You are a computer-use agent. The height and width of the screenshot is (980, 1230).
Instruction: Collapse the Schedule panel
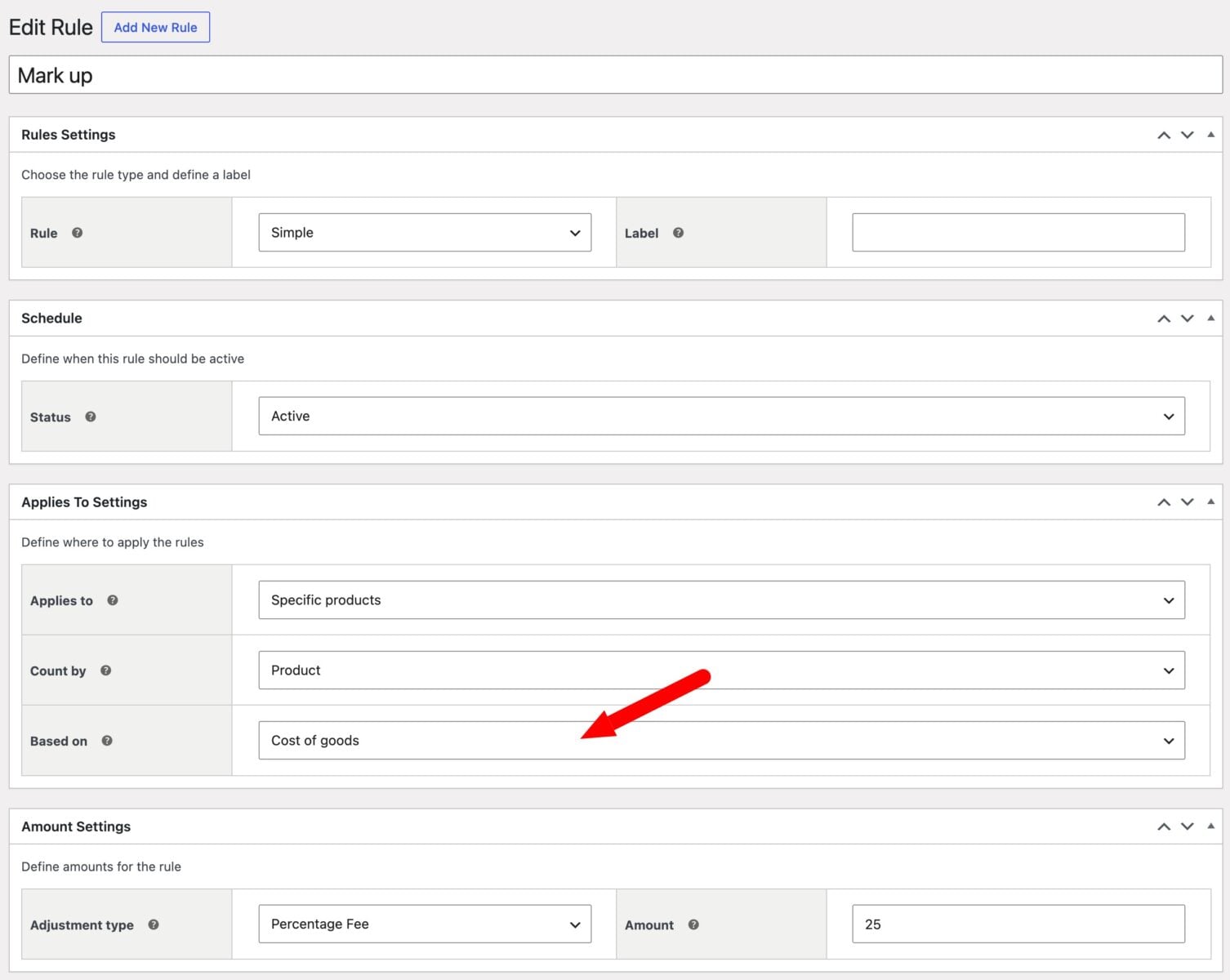click(1210, 318)
